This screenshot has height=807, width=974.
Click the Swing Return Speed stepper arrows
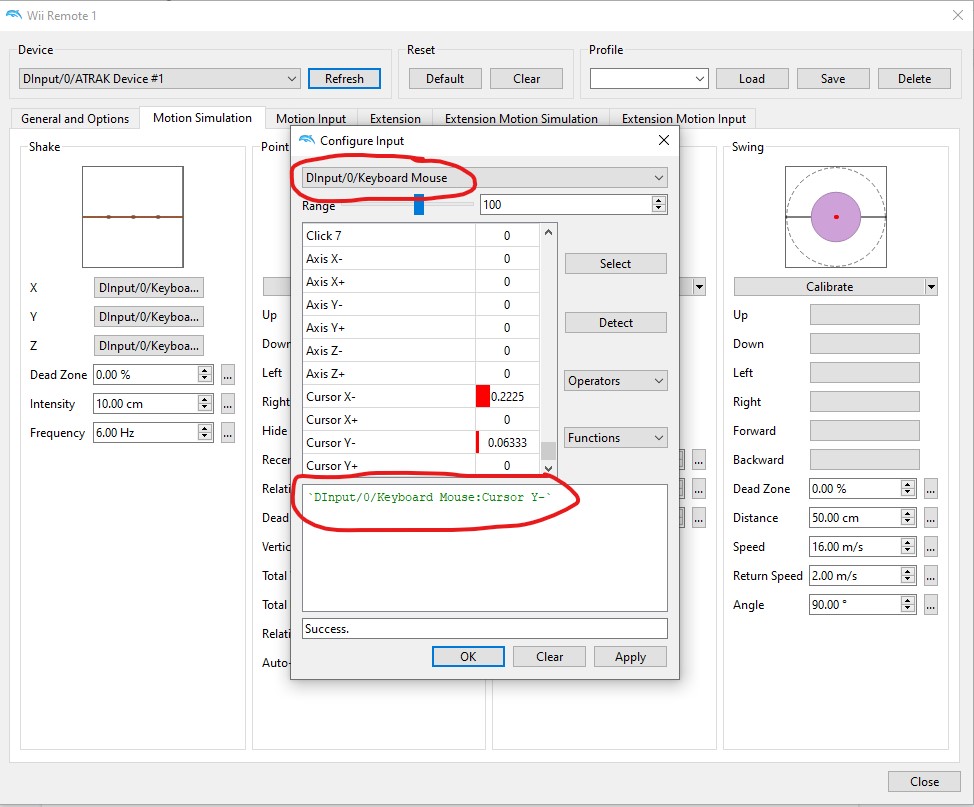click(908, 576)
